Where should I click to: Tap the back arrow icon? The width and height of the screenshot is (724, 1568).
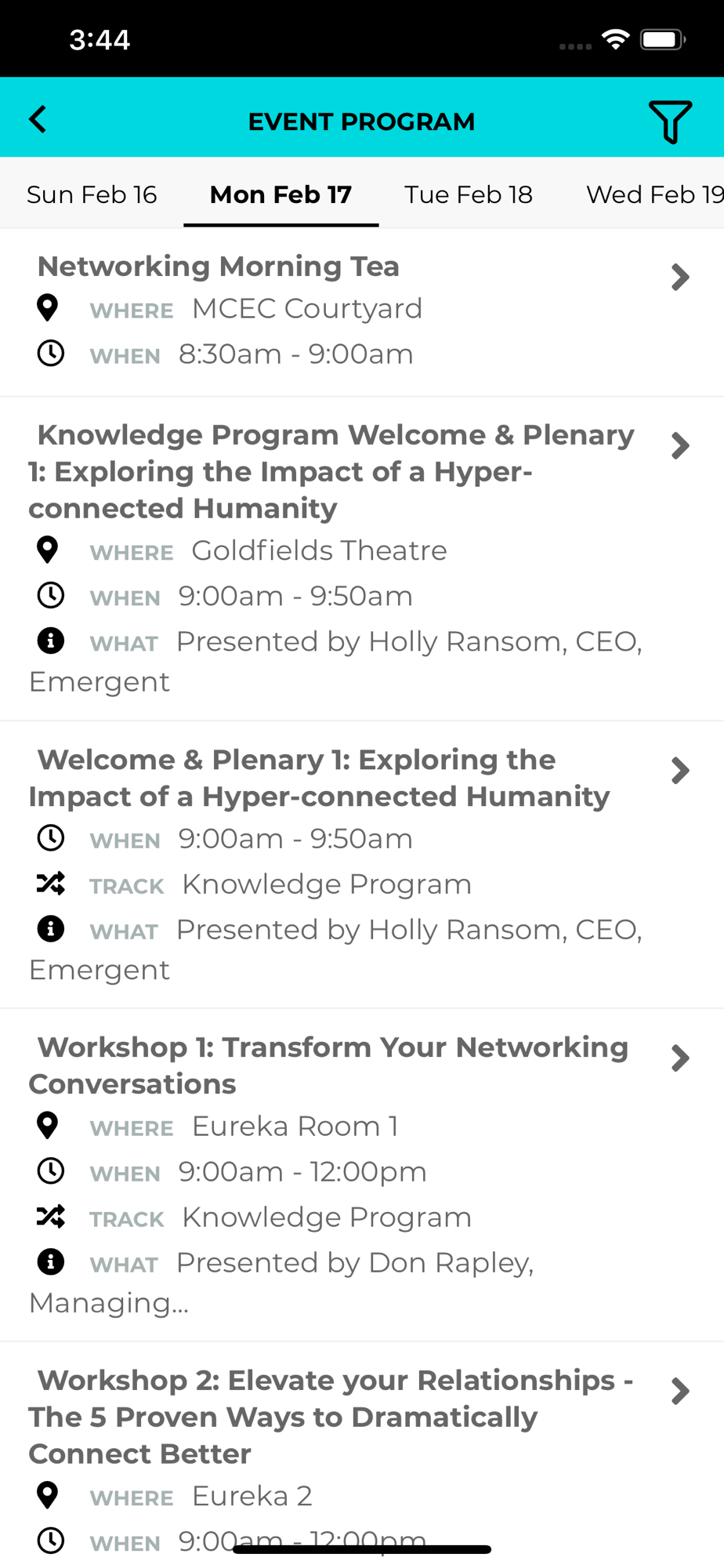38,120
